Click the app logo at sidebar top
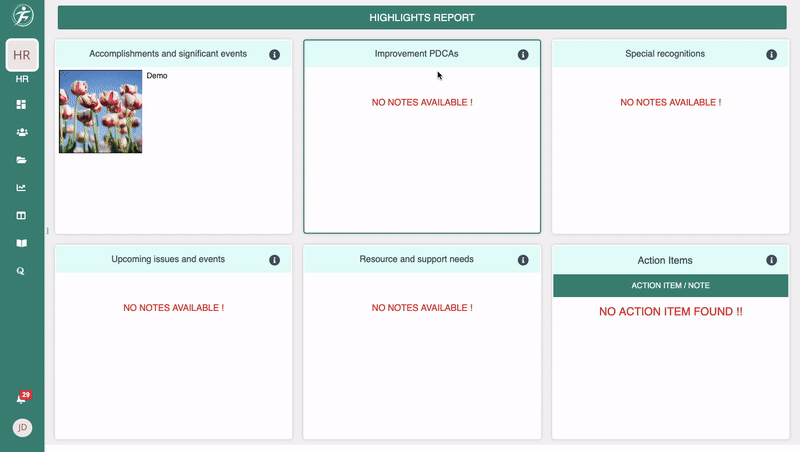800x452 pixels. coord(22,15)
